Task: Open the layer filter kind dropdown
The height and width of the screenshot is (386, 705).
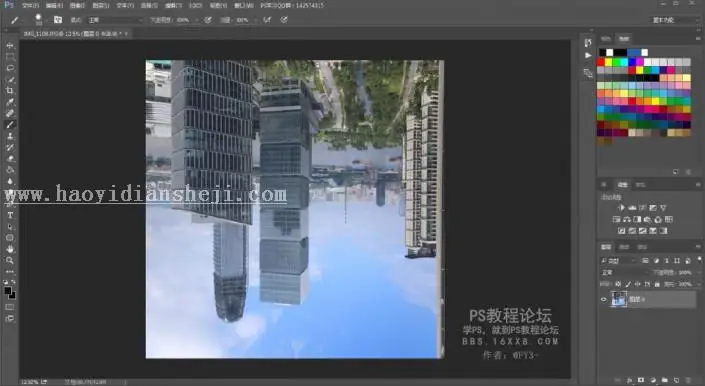Action: click(618, 261)
